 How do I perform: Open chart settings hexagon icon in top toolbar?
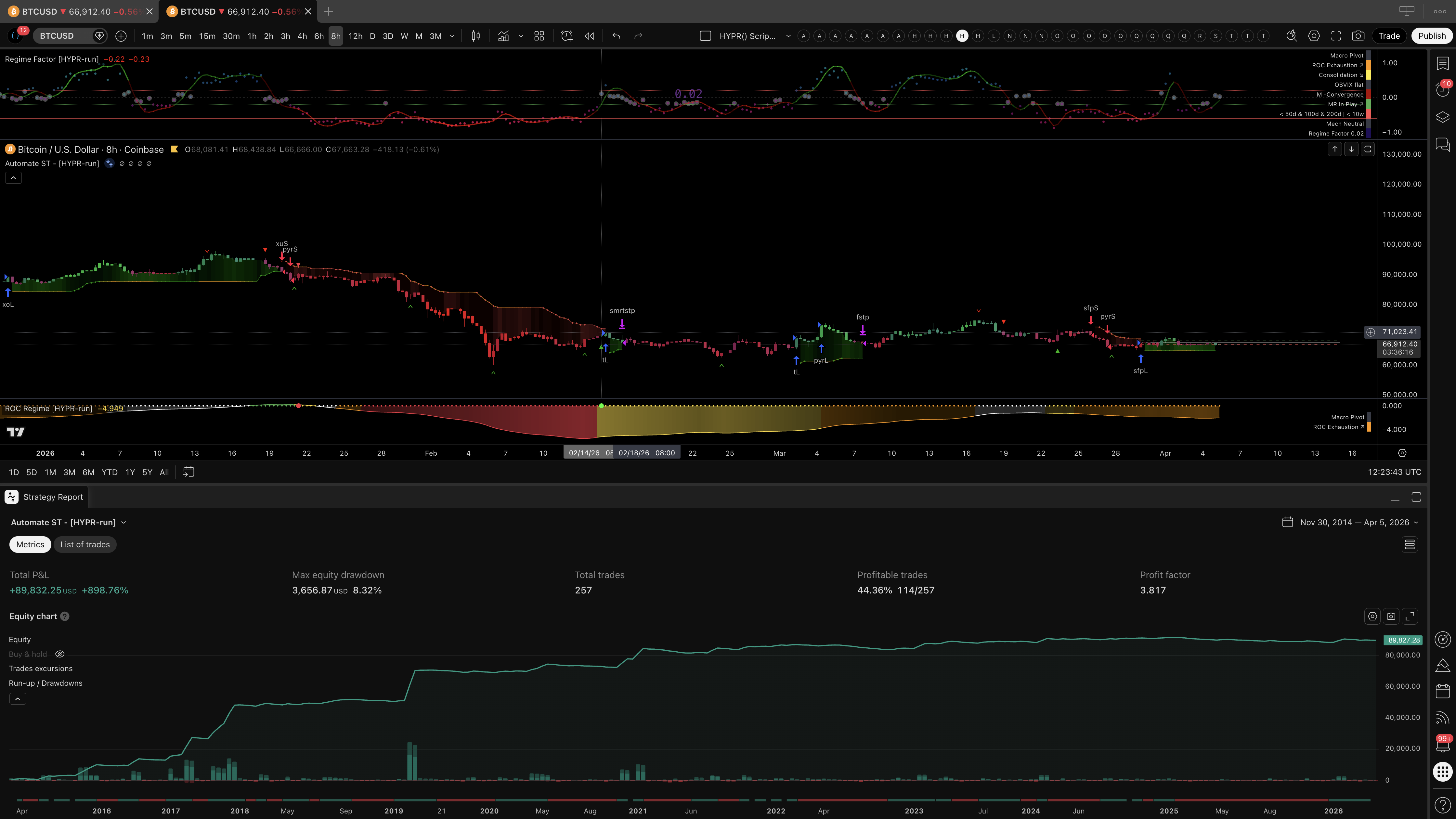tap(1314, 36)
